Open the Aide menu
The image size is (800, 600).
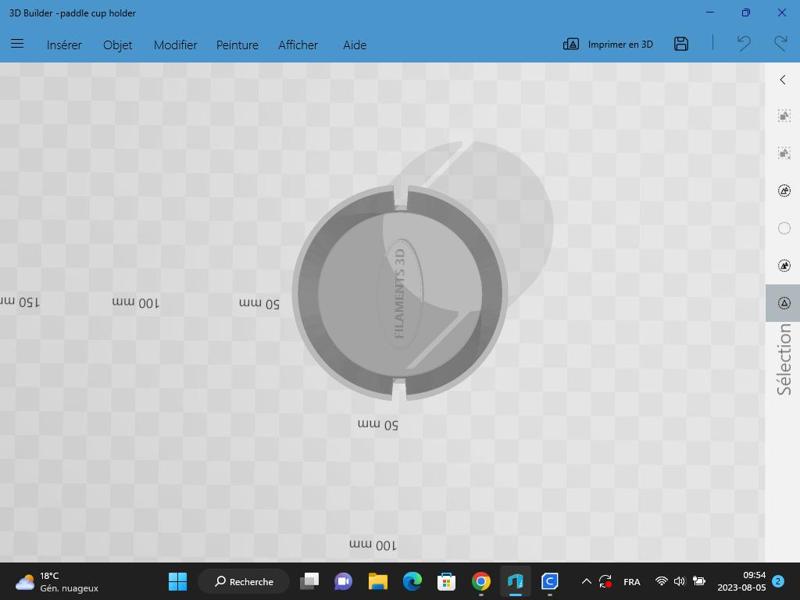355,45
